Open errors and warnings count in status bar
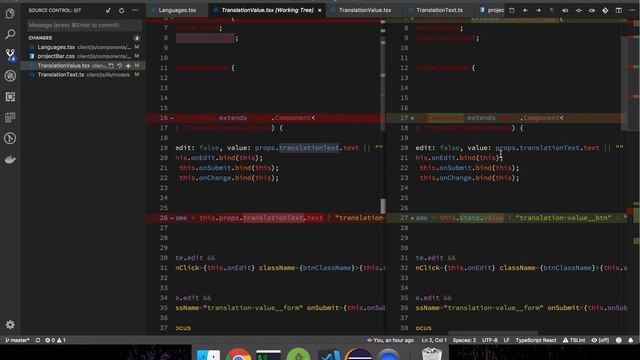Screen dimensions: 640x360 click(55, 340)
